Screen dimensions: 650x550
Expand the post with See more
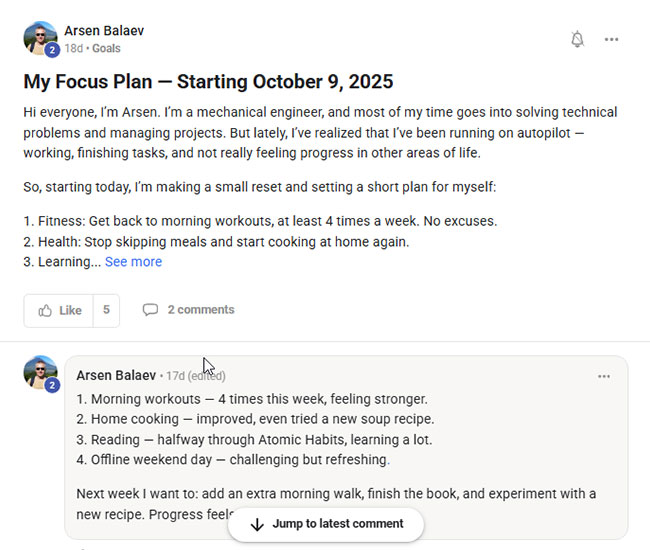coord(133,262)
